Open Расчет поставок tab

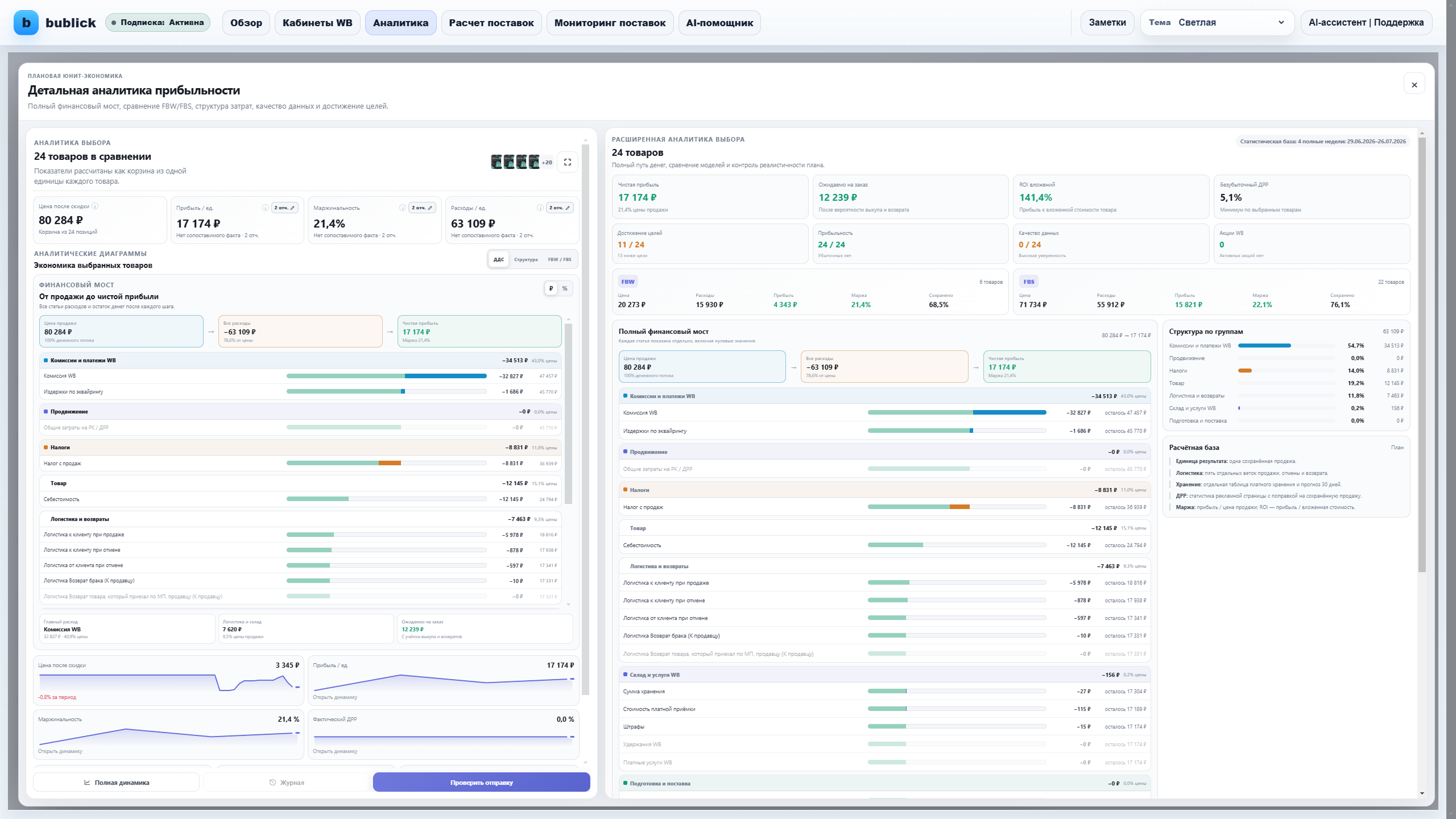491,23
